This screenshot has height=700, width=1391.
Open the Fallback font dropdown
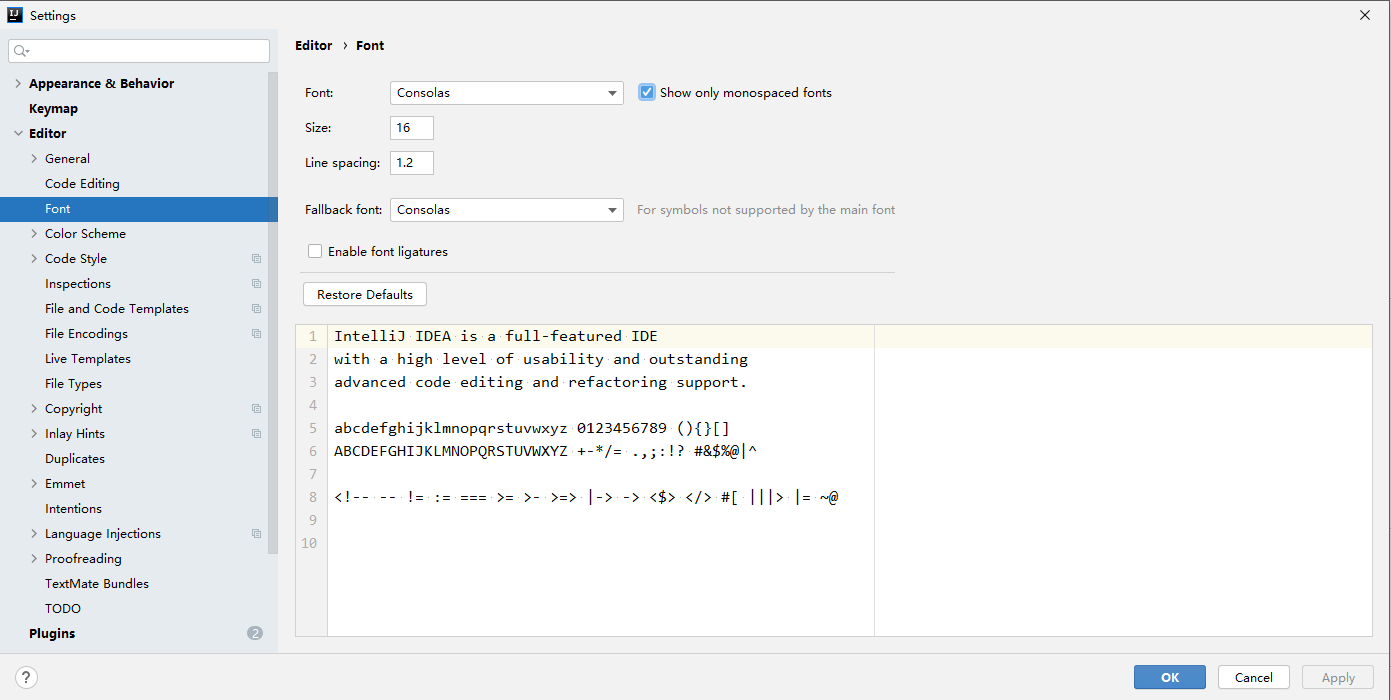pos(507,210)
